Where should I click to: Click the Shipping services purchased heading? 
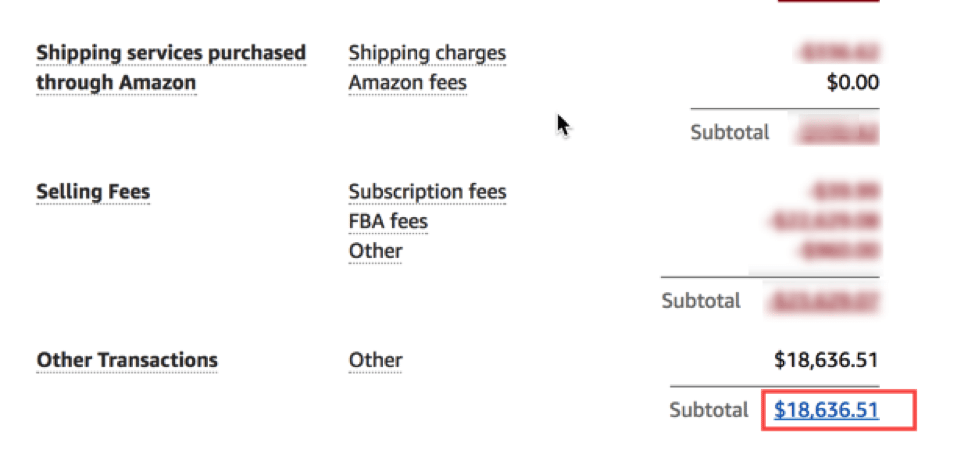171,53
